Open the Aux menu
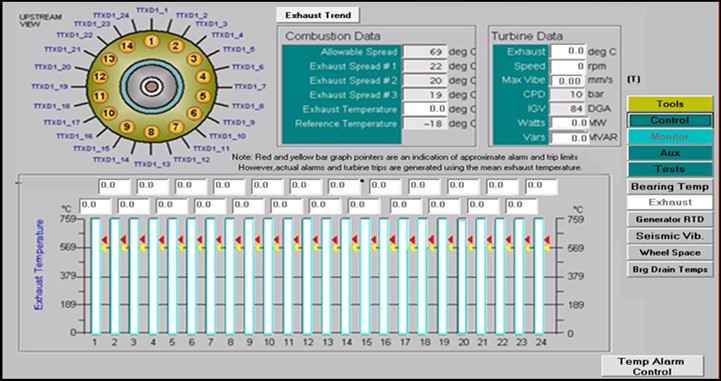Image resolution: width=721 pixels, height=381 pixels. pos(670,153)
